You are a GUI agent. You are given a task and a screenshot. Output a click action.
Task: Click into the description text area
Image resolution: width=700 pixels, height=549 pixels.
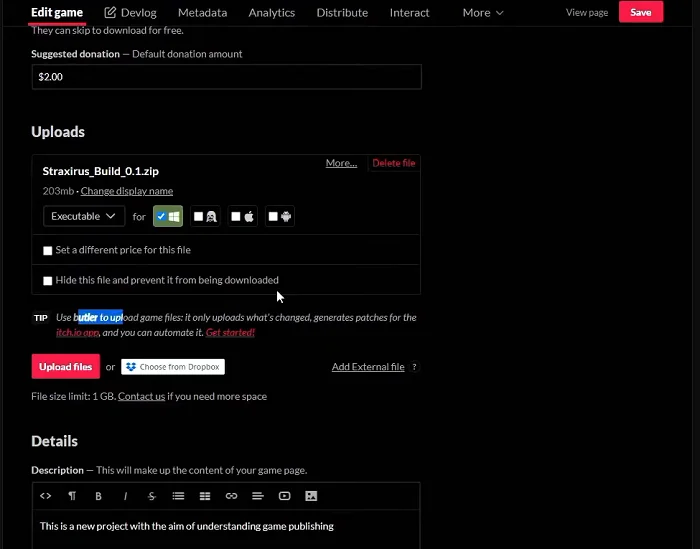click(x=226, y=529)
